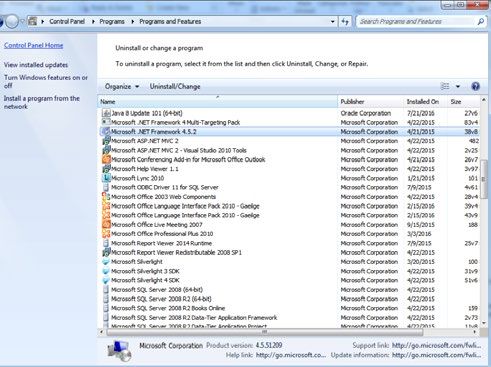Click the Control Panel icon in address bar
Screen dimensions: 491x367
33,21
